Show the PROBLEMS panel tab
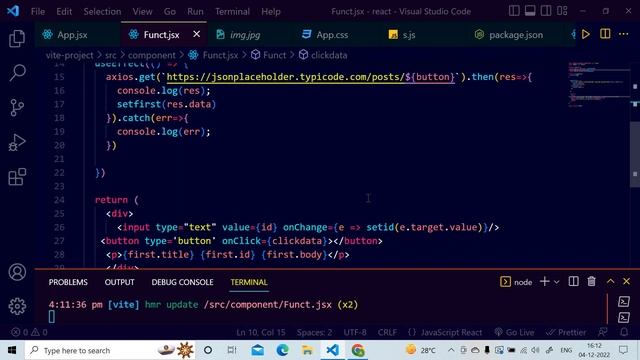The width and height of the screenshot is (640, 360). (68, 282)
